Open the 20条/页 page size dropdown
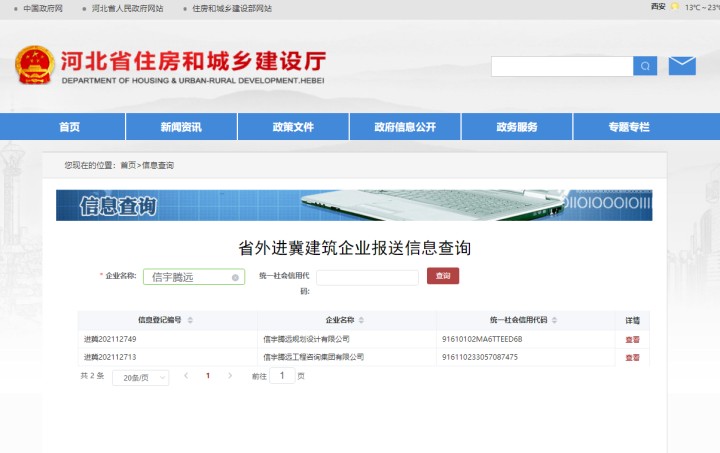720x453 pixels. pyautogui.click(x=141, y=378)
